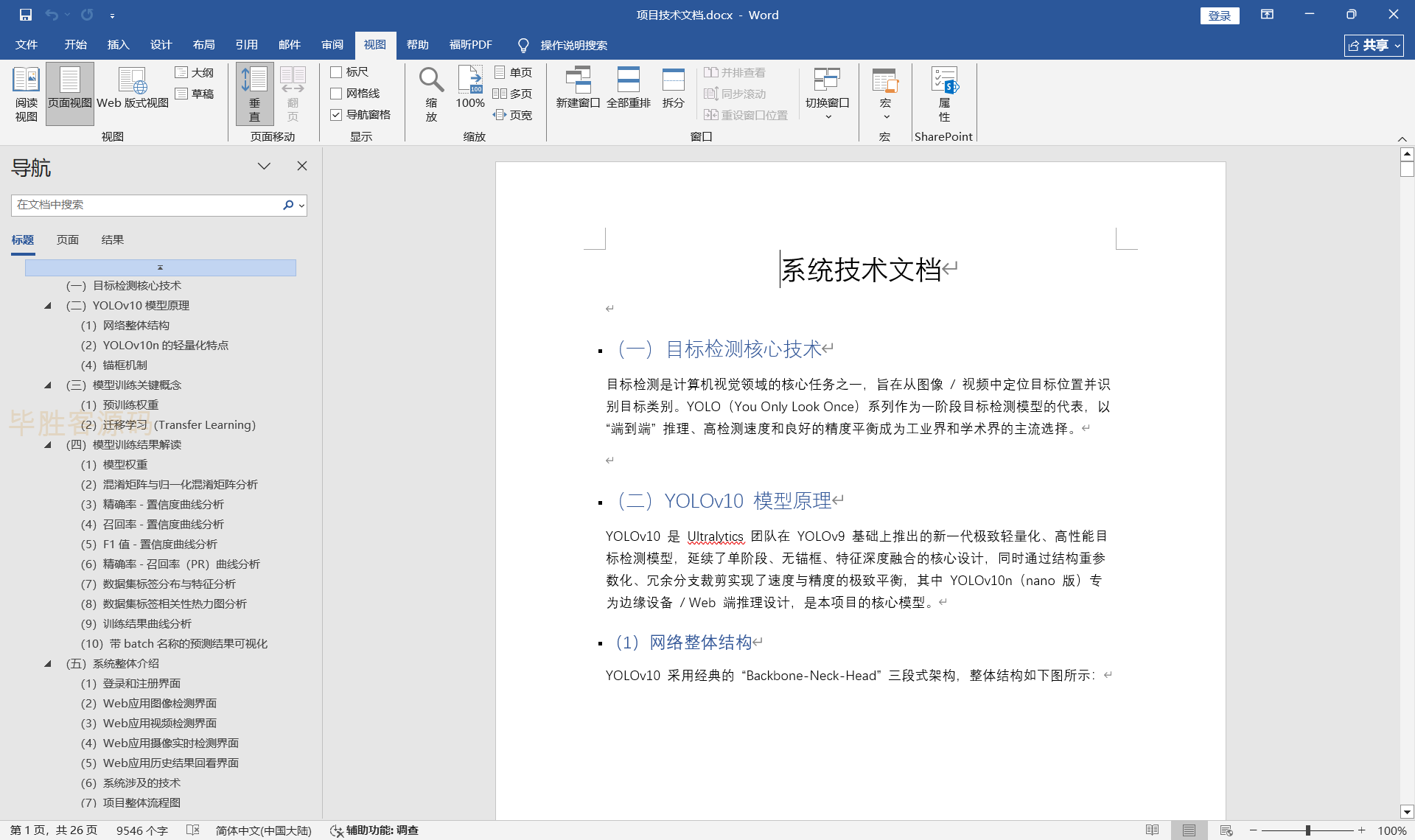Switch to the Pages (页面) navigation tab
Screen dimensions: 1415x840
pyautogui.click(x=67, y=240)
